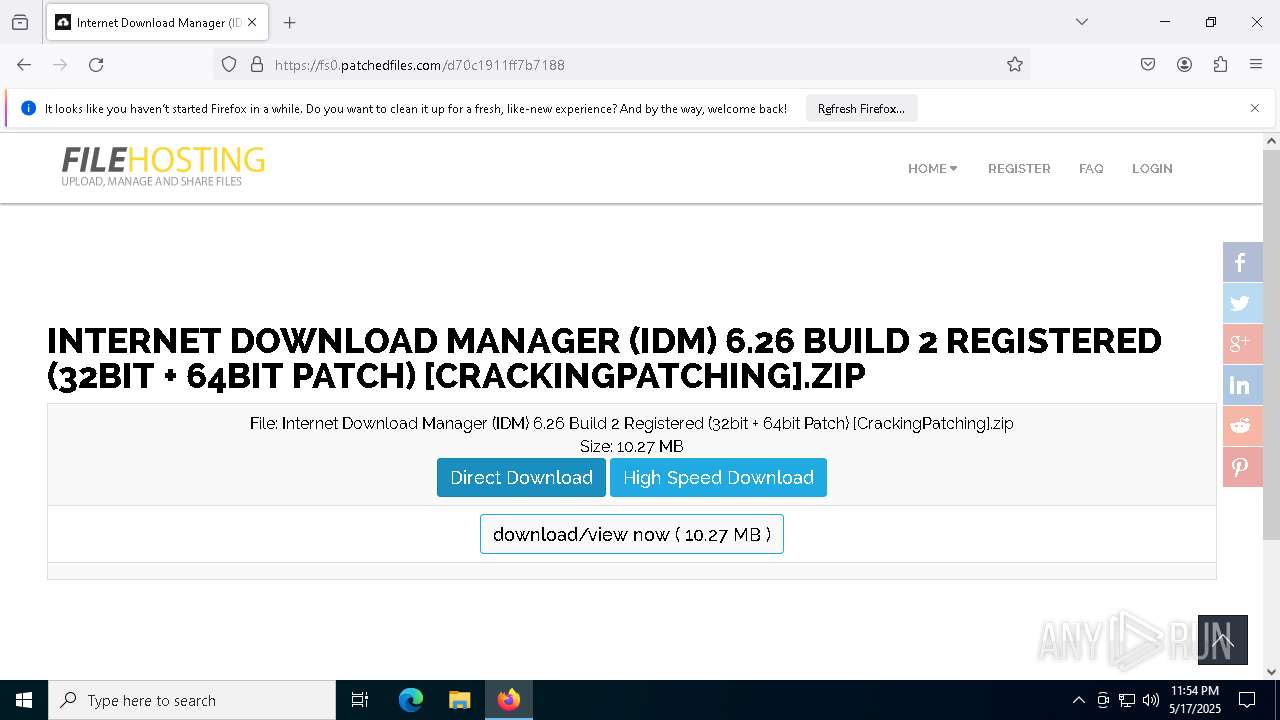Open recent browsing Firefox View icon

20,22
